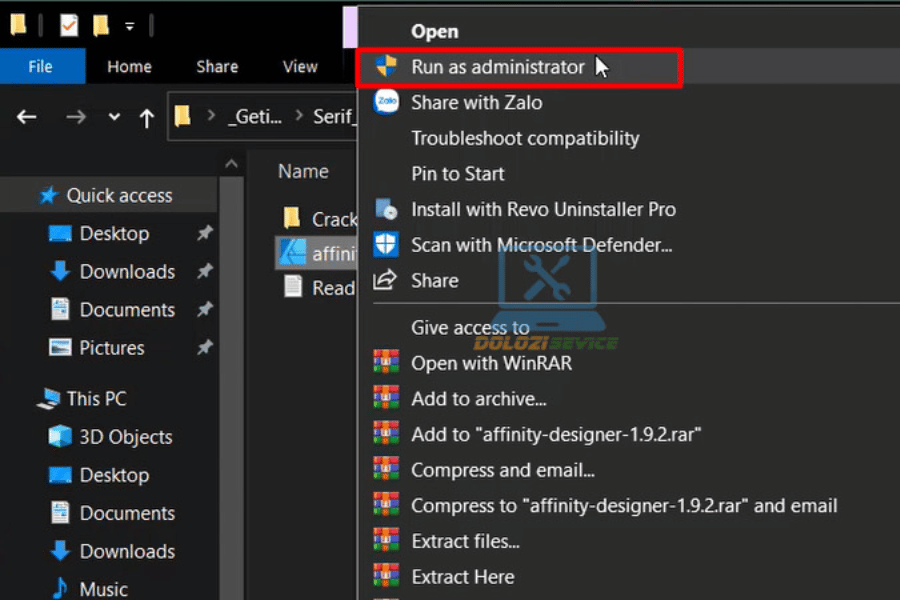This screenshot has width=900, height=600.
Task: Toggle pin on Quick access Pictures
Action: pyautogui.click(x=205, y=347)
